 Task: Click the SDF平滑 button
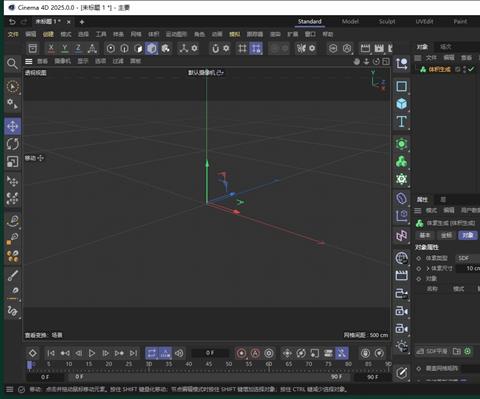click(x=432, y=351)
